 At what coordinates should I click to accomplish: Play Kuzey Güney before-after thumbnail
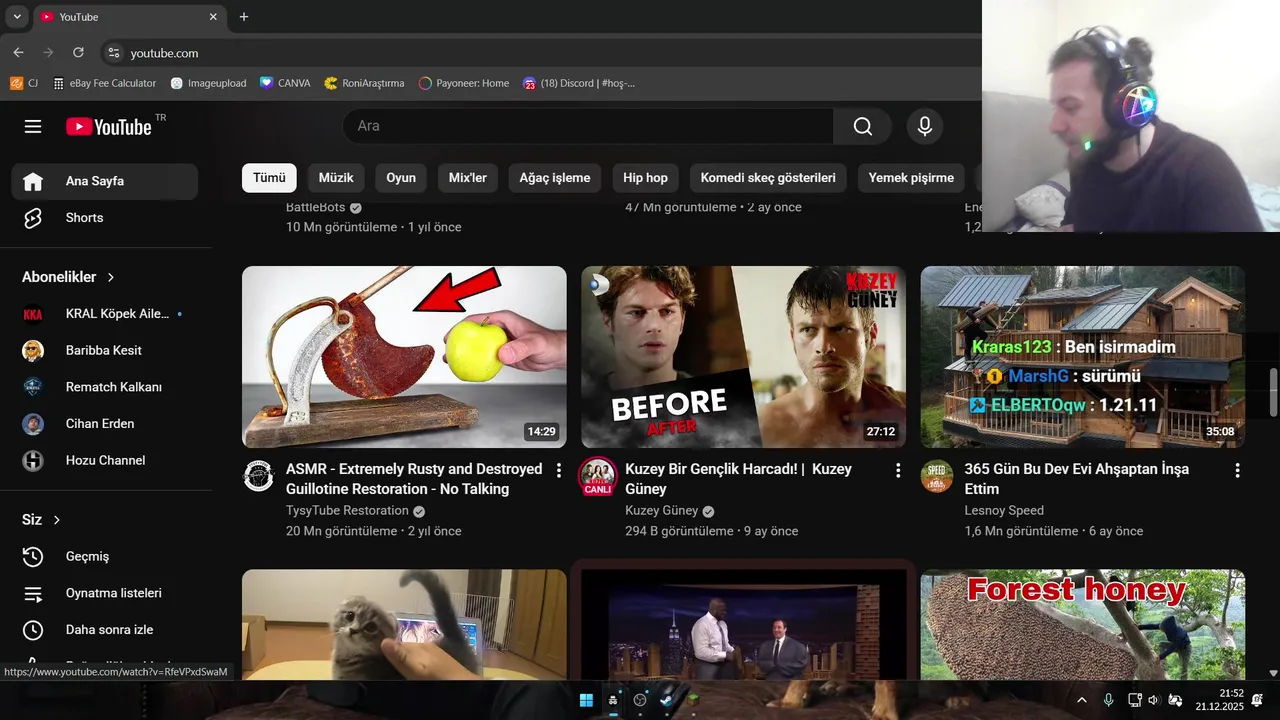743,357
